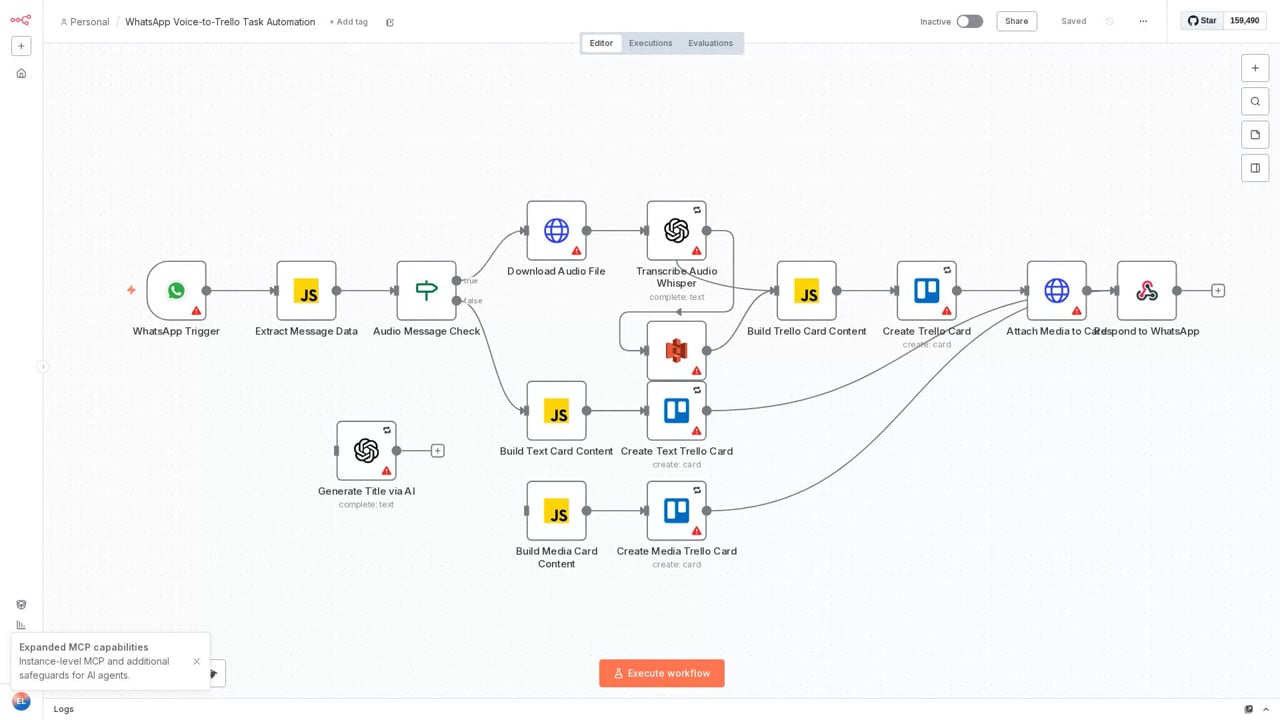
Task: Add node after Generate Title via AI
Action: point(437,451)
